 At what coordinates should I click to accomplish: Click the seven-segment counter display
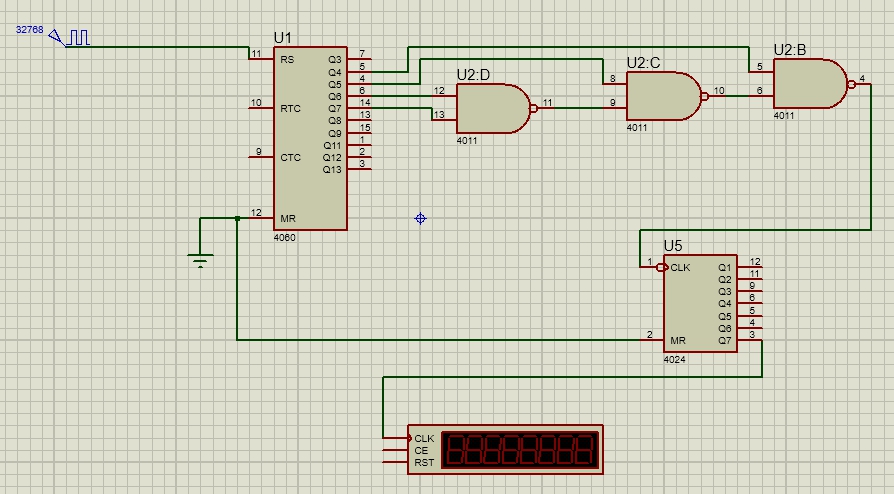tap(521, 450)
